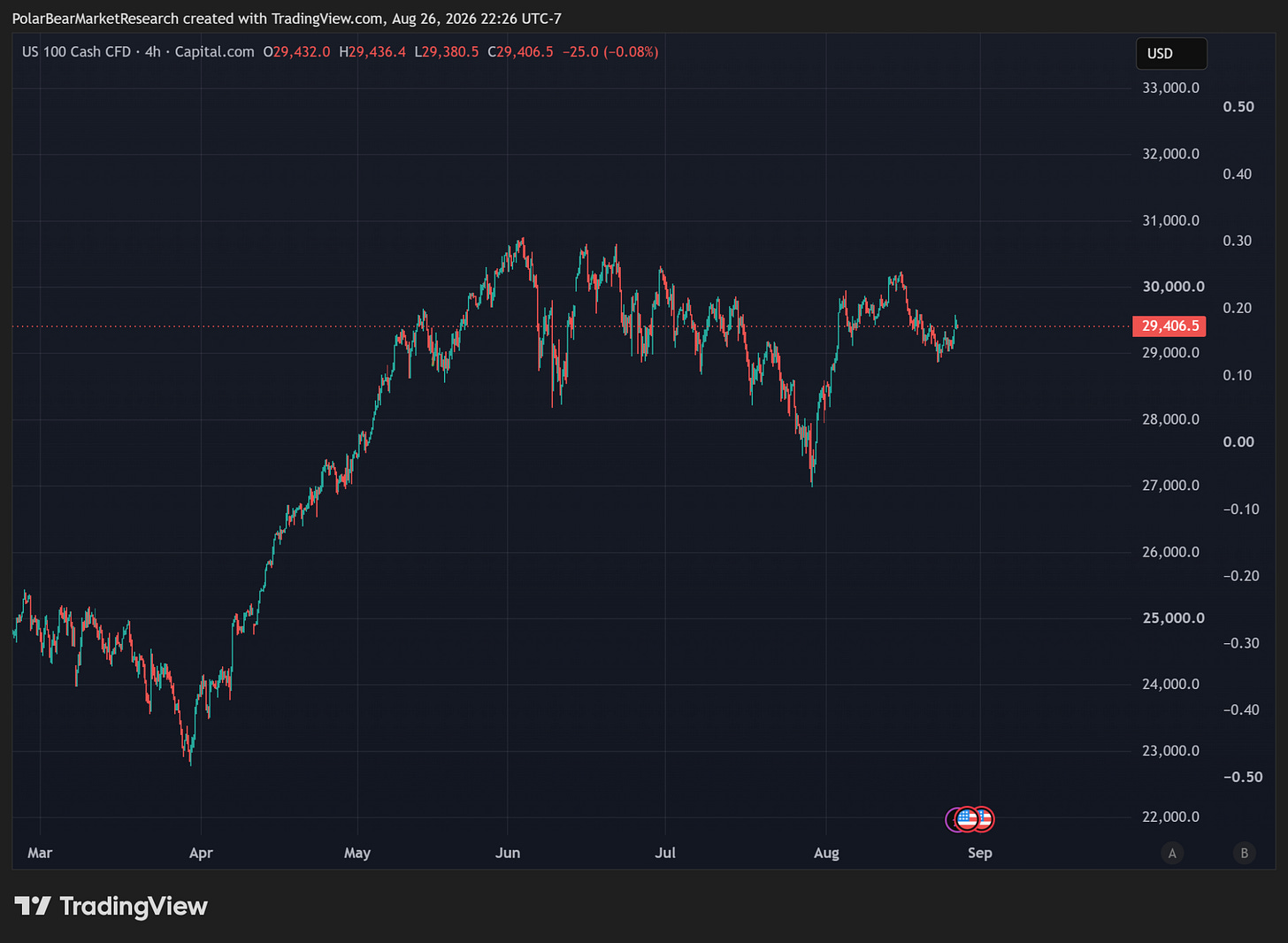Click the US 100 Cash CFD symbol title
The image size is (1288, 943).
tap(76, 52)
